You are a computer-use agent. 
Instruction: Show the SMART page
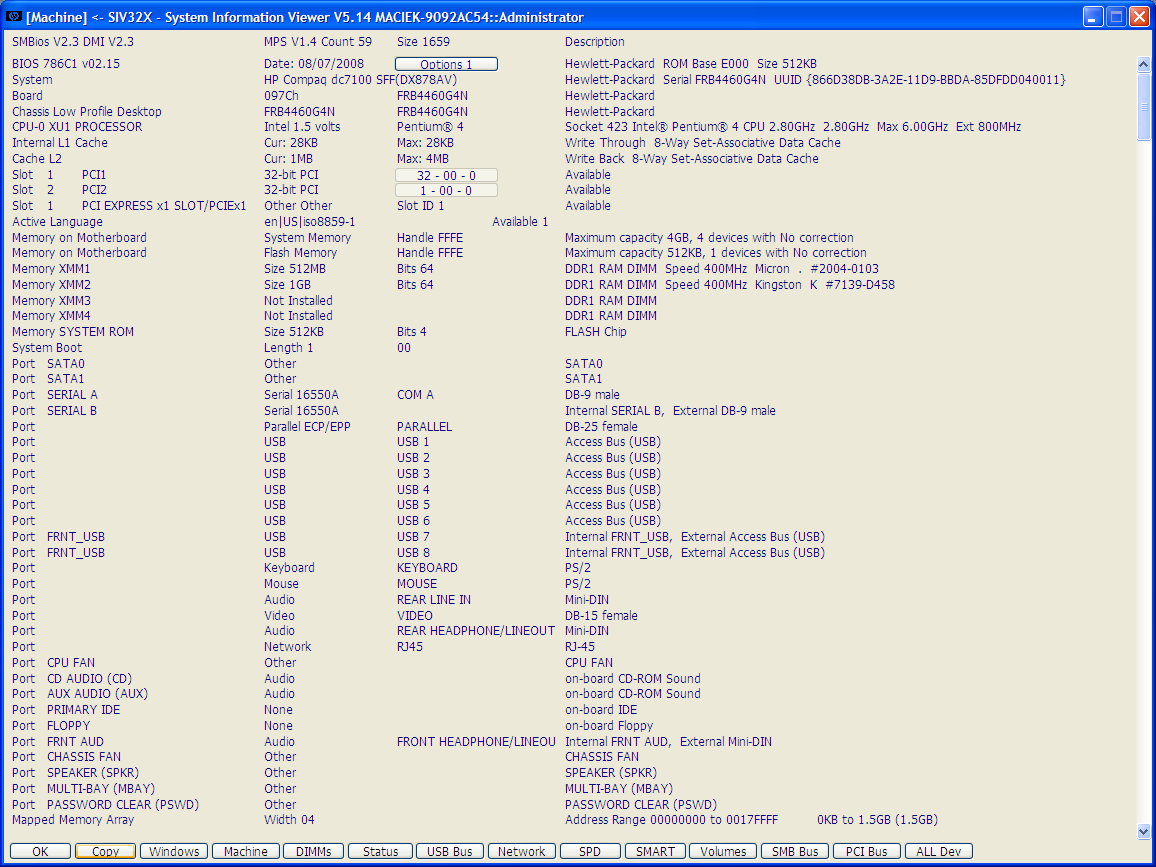click(655, 852)
